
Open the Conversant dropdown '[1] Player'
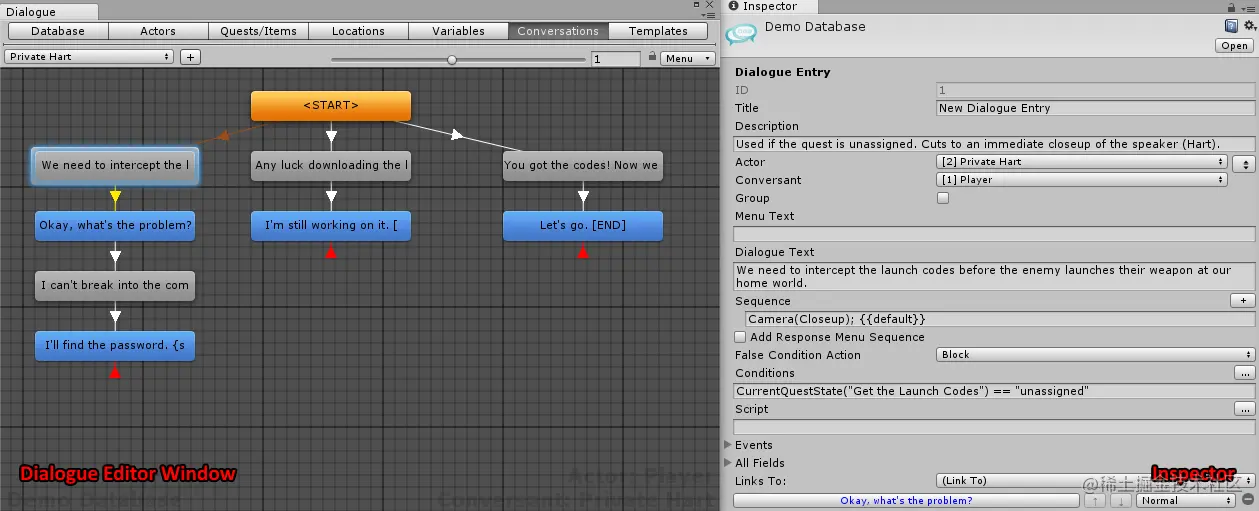(x=1082, y=180)
